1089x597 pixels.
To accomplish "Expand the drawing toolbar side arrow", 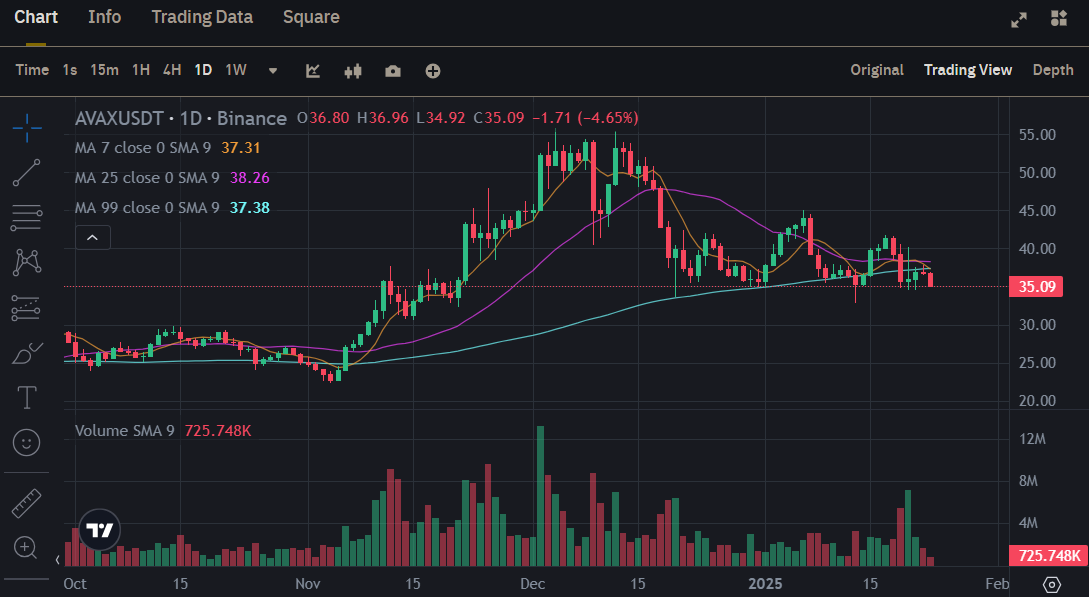I will (58, 560).
